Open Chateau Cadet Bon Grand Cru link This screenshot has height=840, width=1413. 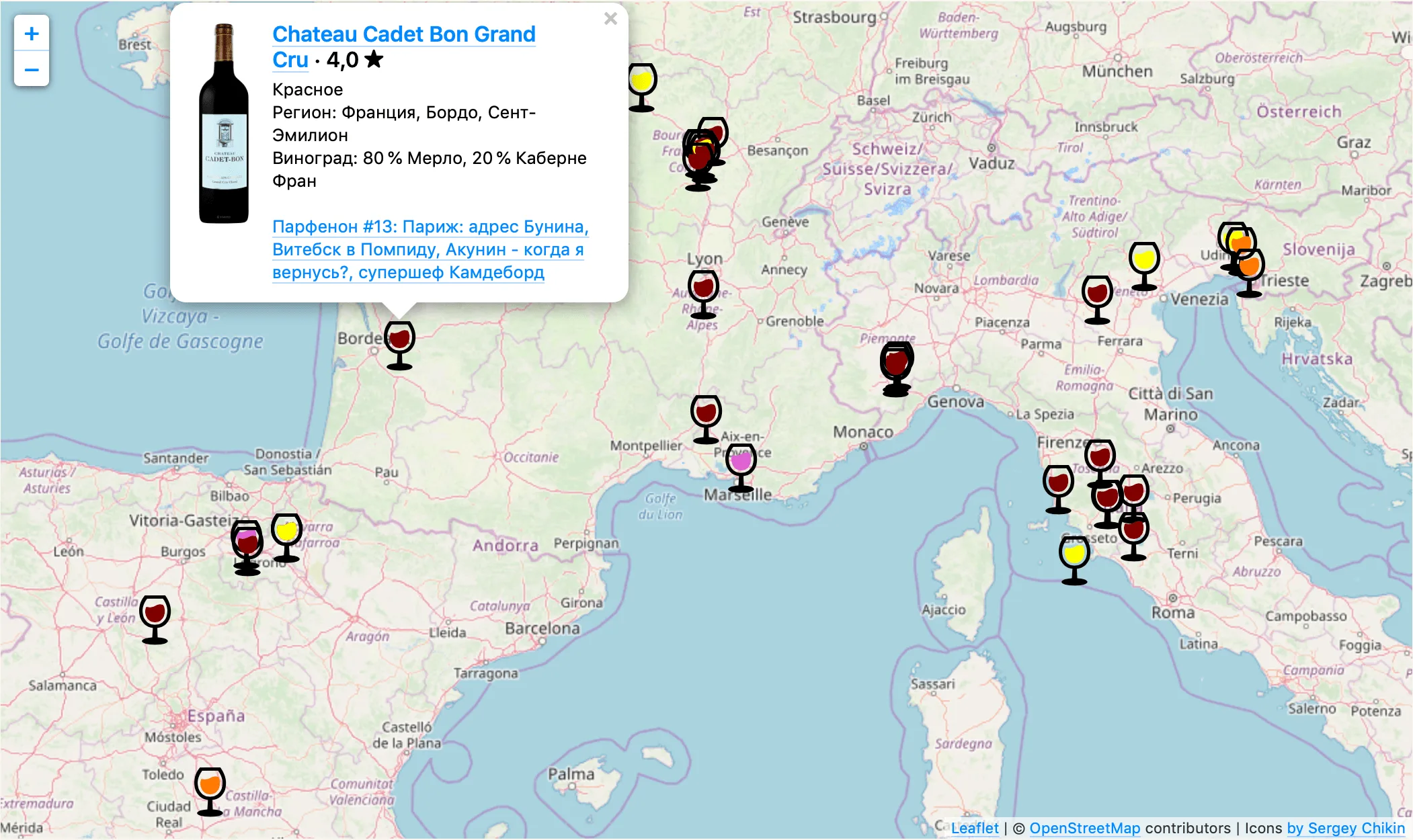pyautogui.click(x=403, y=46)
